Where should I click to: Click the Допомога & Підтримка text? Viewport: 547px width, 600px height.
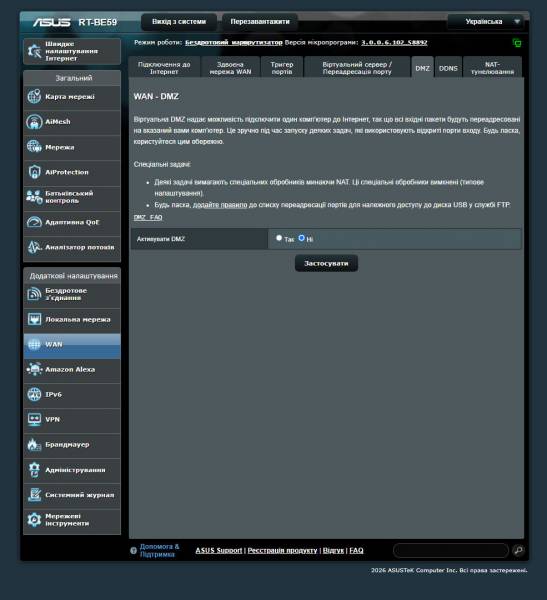click(x=159, y=550)
